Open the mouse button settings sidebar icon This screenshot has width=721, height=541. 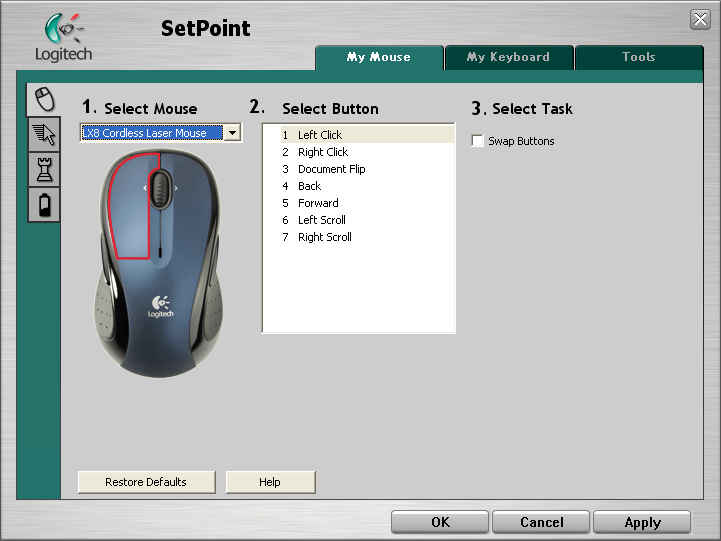tap(45, 99)
